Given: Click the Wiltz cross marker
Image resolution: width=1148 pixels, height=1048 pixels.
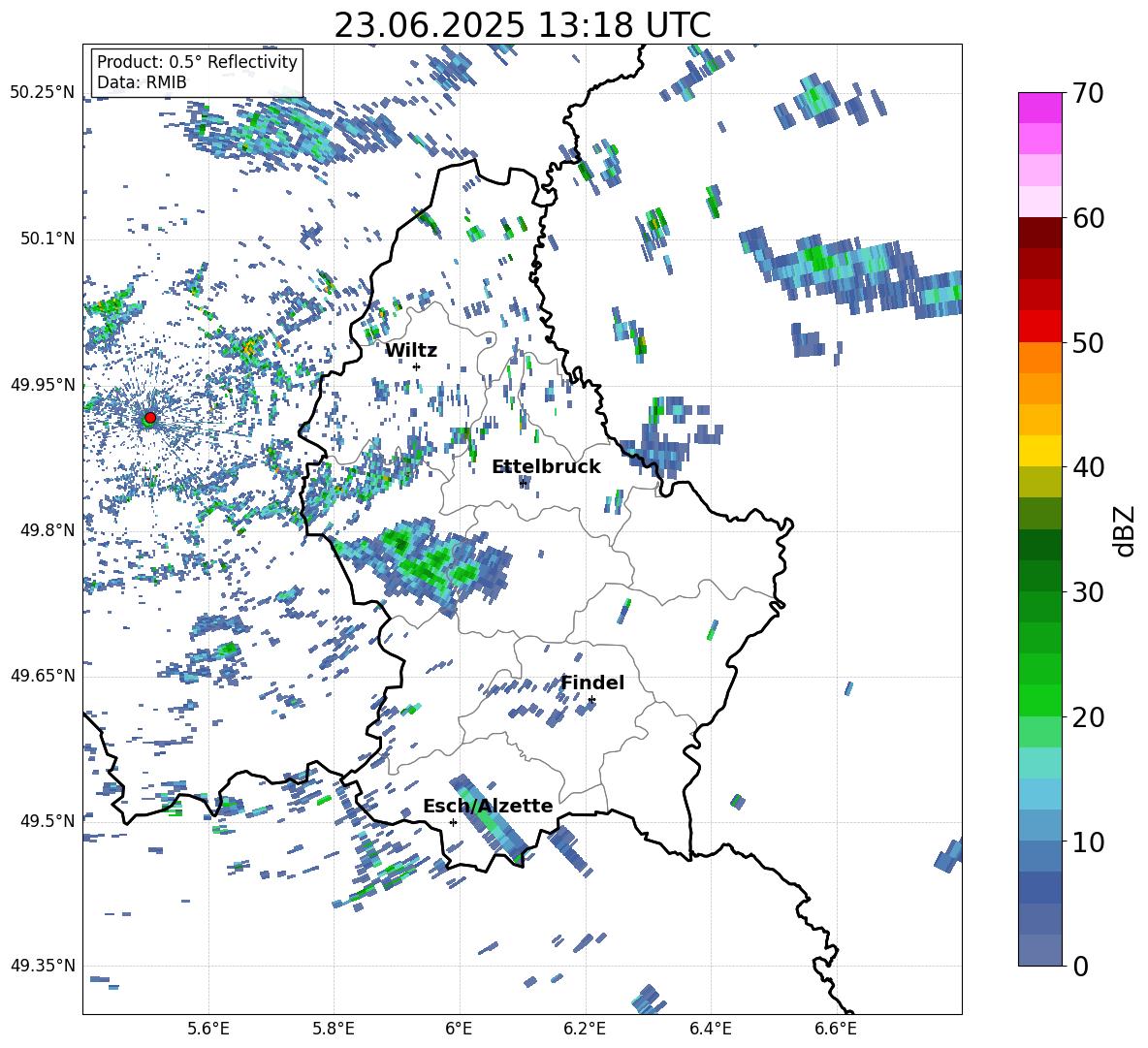Looking at the screenshot, I should tap(417, 366).
